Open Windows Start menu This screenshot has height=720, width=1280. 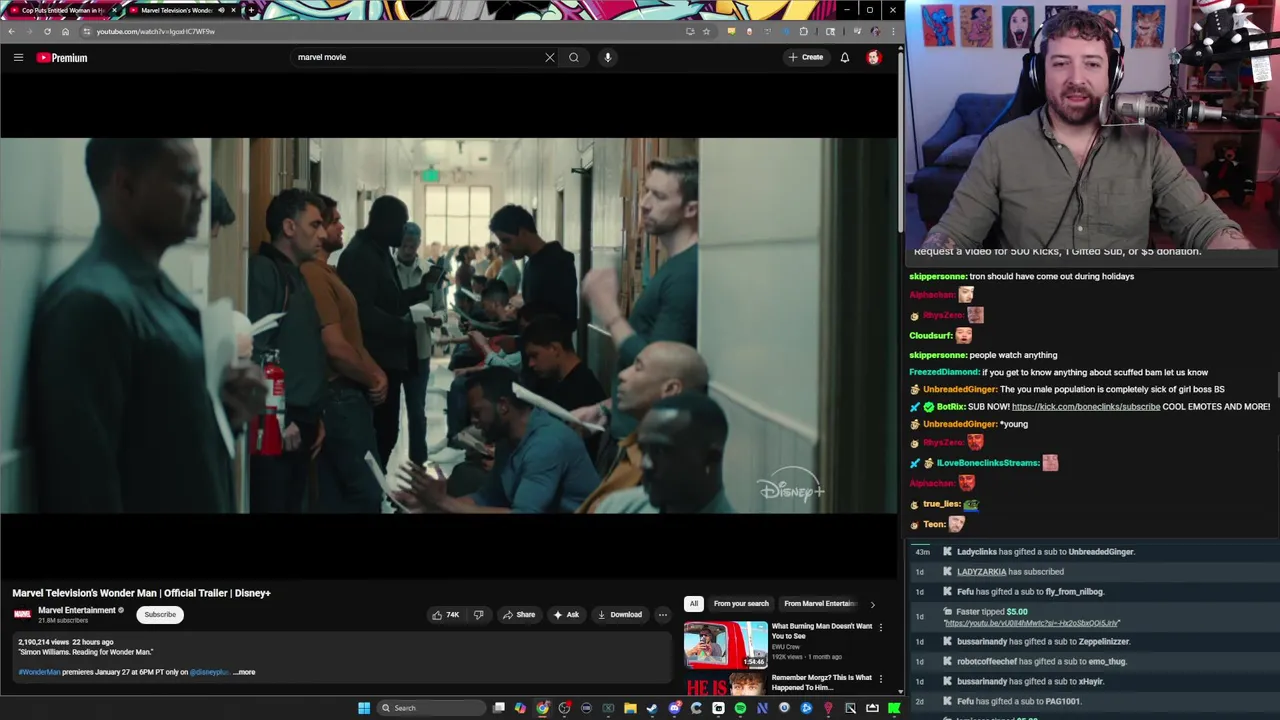coord(364,708)
